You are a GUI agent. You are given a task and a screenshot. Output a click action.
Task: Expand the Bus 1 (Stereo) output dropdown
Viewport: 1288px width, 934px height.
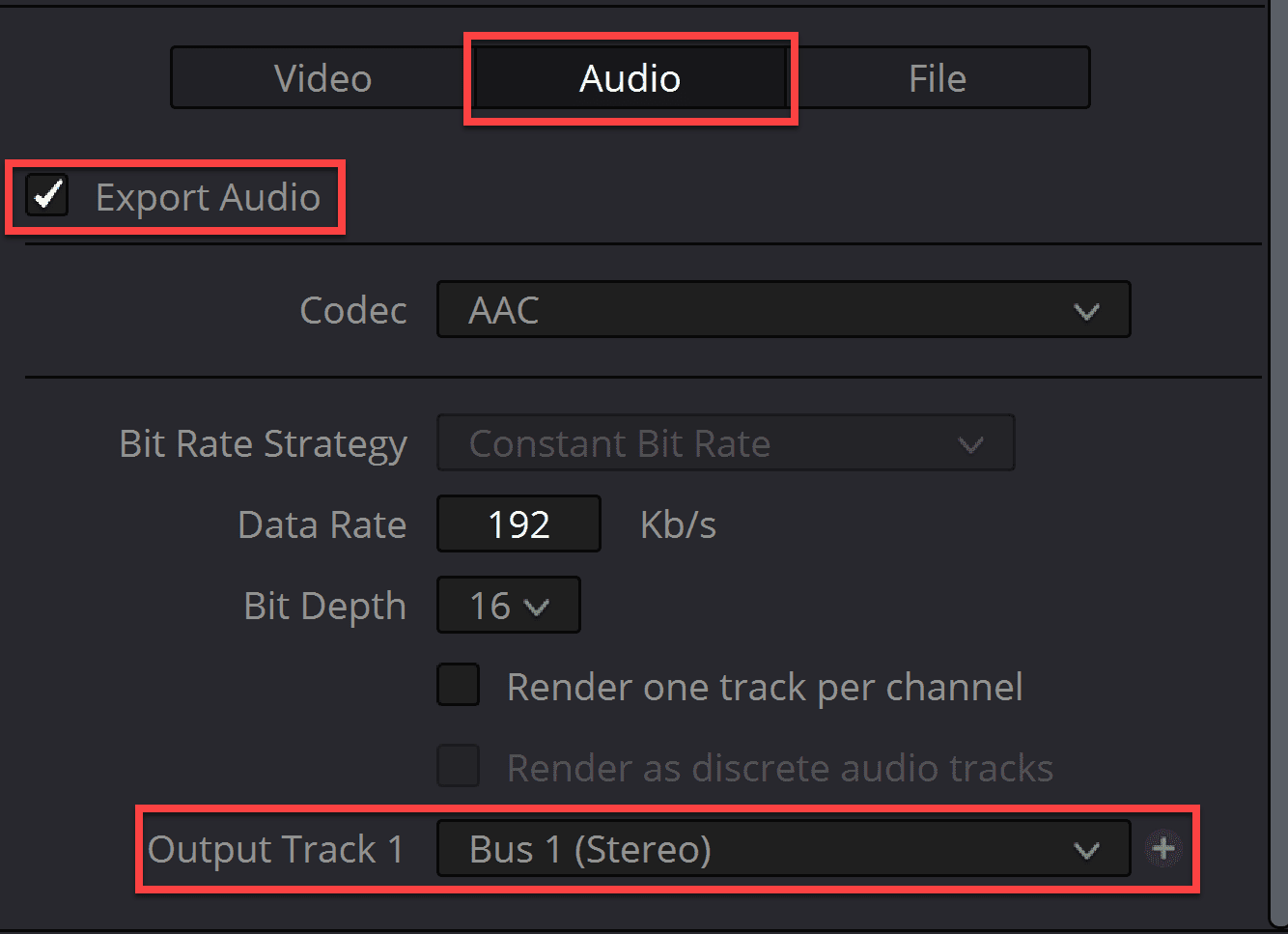783,849
